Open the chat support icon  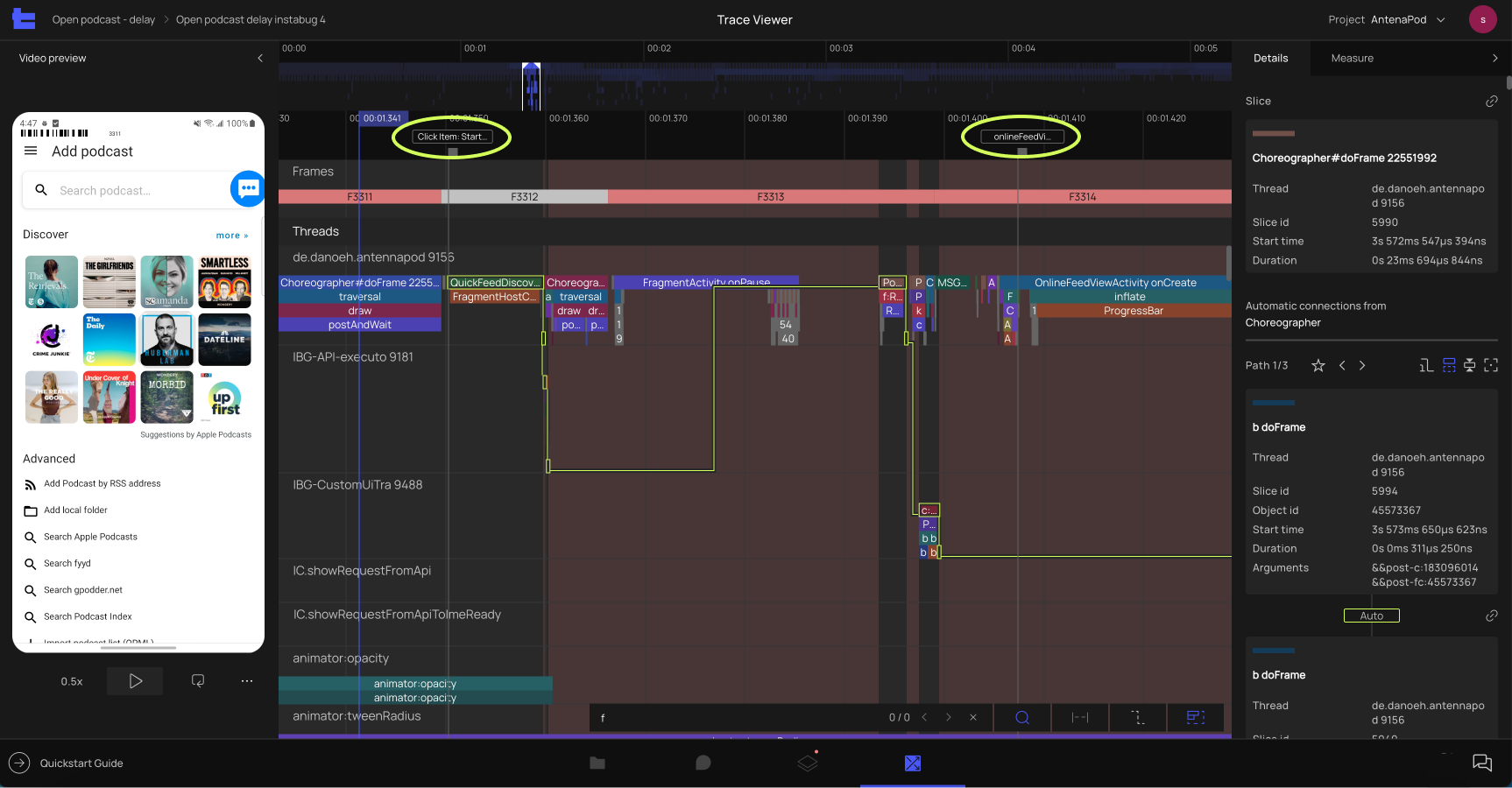coord(1482,763)
